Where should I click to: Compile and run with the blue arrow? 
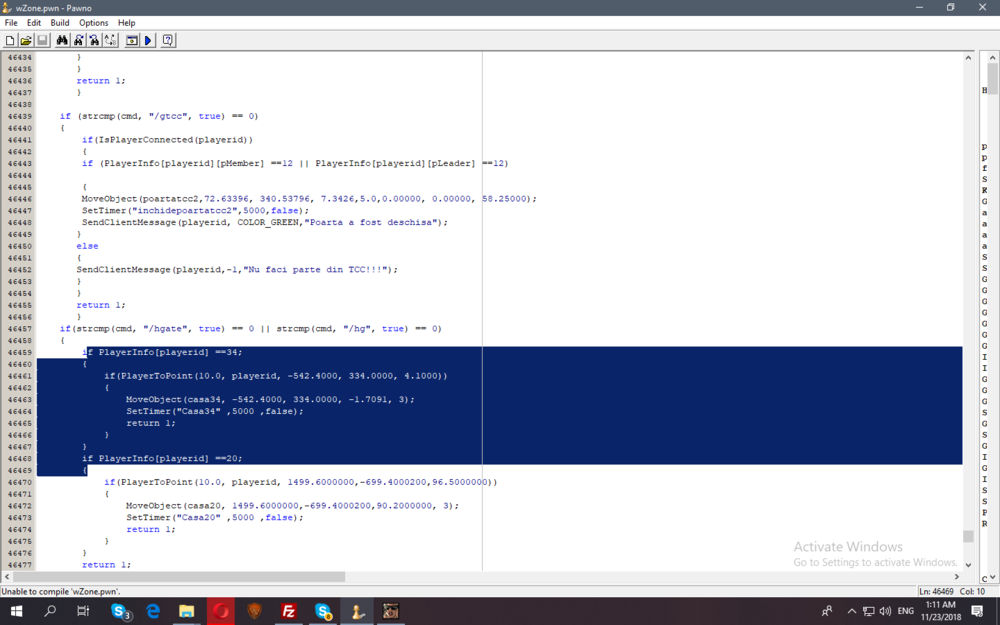coord(148,40)
